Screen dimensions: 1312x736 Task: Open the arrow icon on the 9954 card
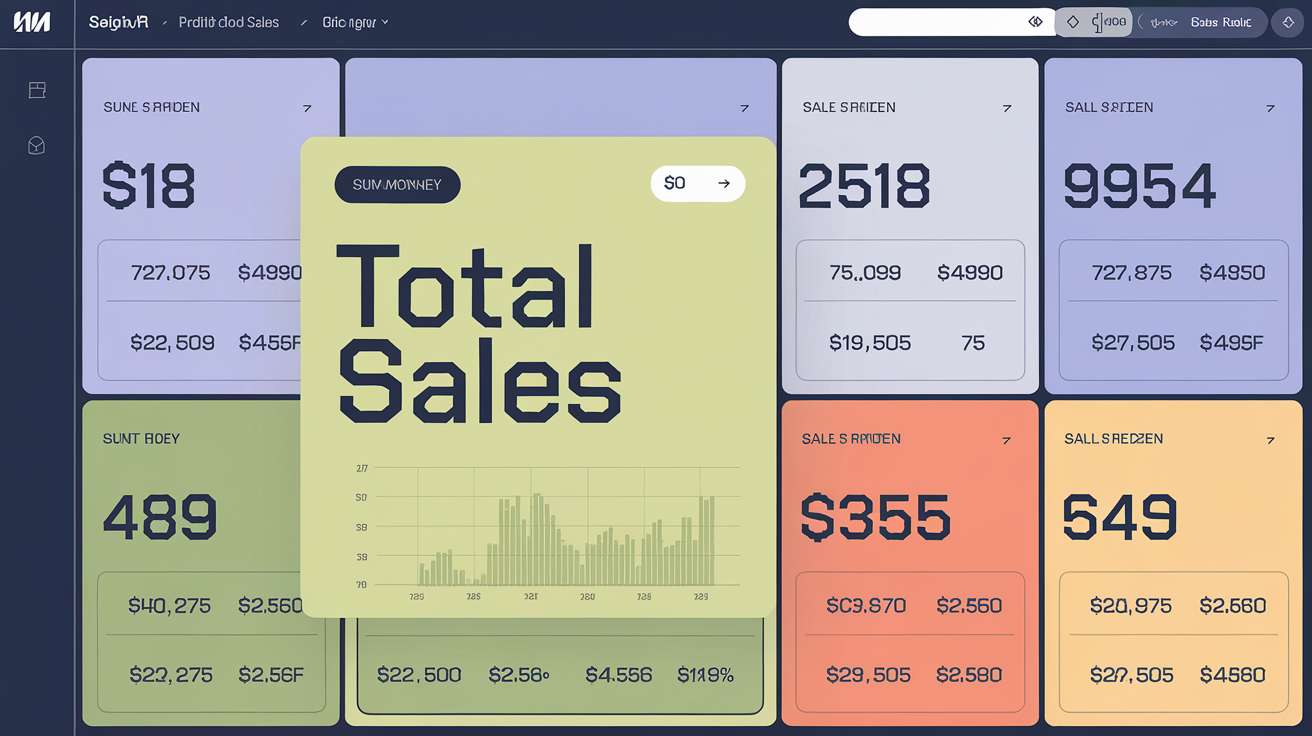click(1270, 108)
